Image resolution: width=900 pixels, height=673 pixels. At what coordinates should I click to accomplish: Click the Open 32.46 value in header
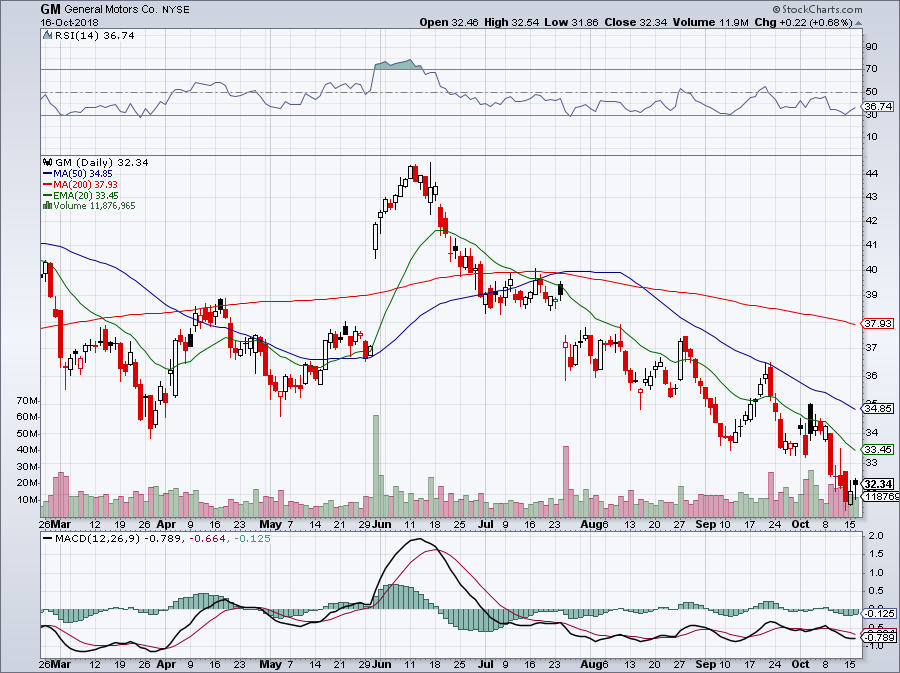point(450,22)
